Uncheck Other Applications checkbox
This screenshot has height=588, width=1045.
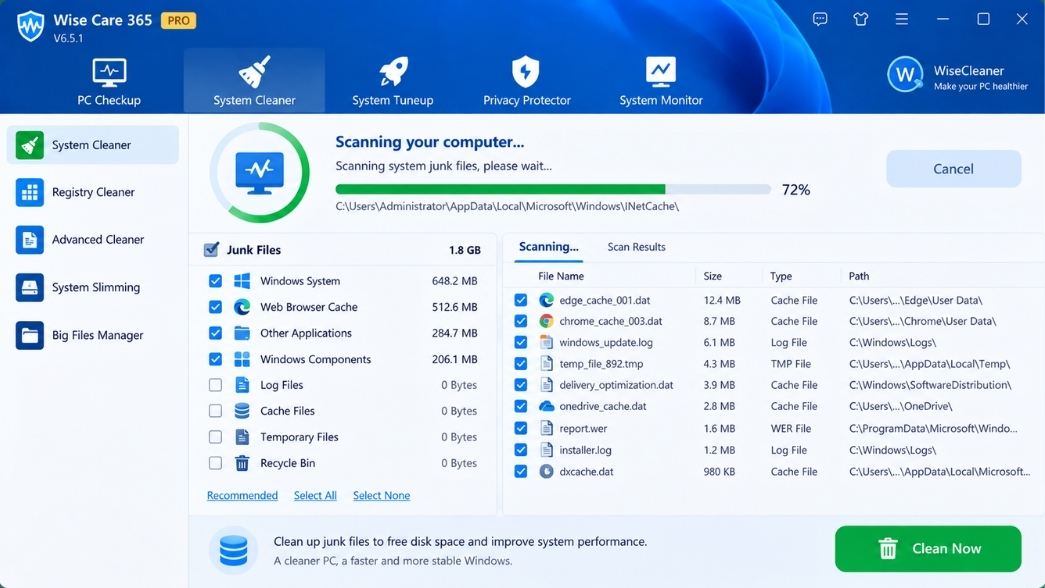coord(215,333)
